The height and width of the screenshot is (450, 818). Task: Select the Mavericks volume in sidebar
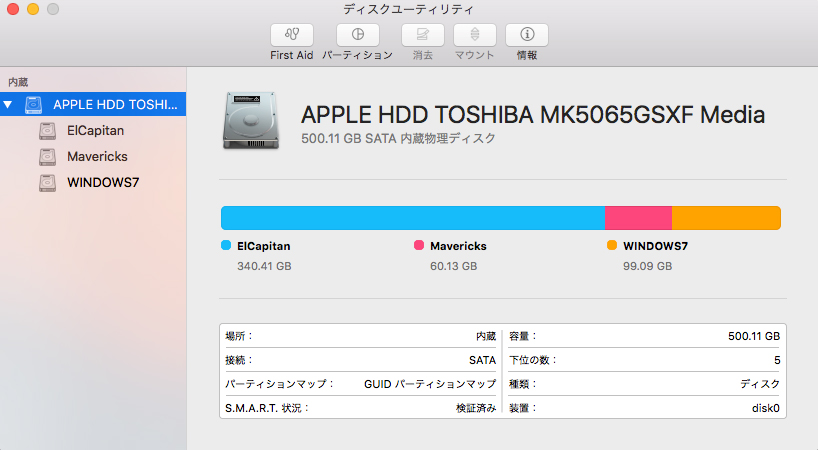point(97,156)
